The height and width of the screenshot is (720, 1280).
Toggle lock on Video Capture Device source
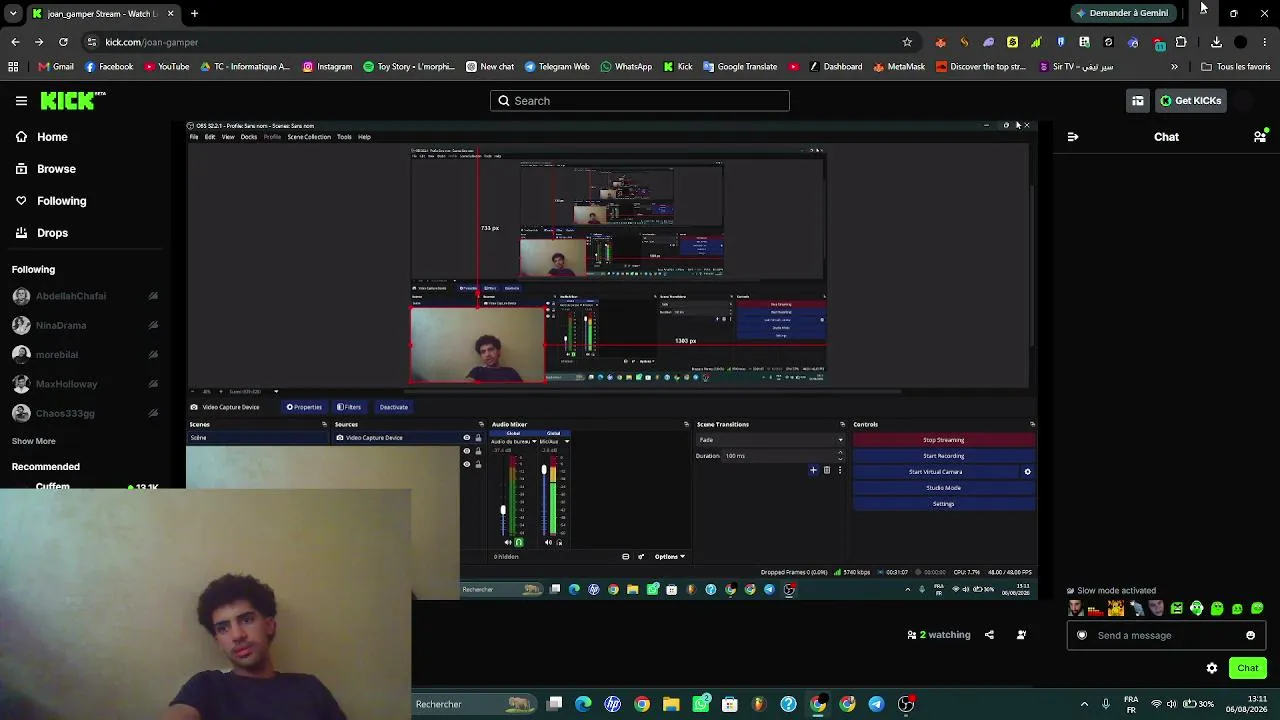478,438
